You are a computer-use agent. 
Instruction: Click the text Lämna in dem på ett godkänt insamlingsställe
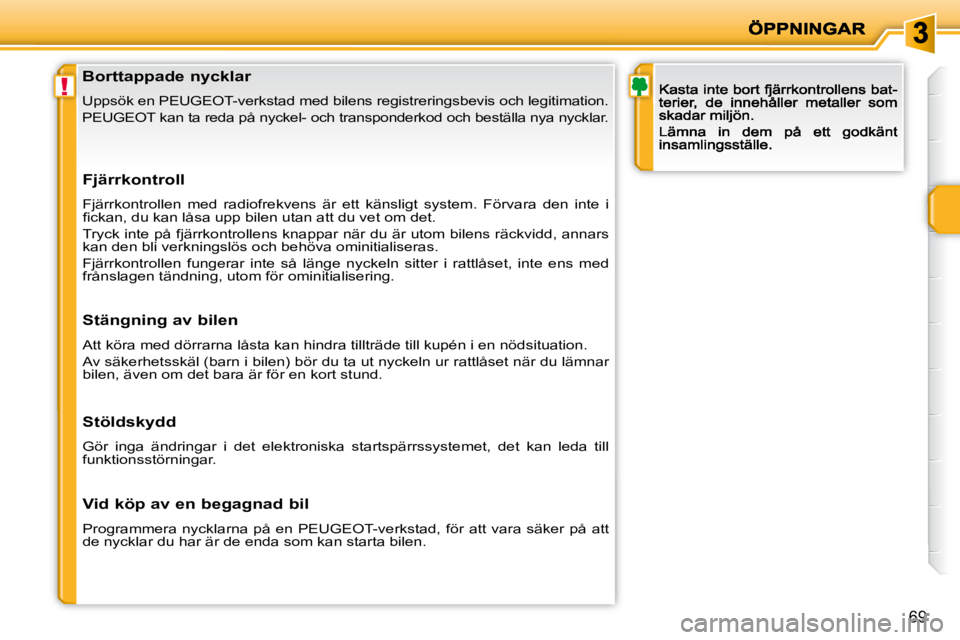pyautogui.click(x=778, y=138)
